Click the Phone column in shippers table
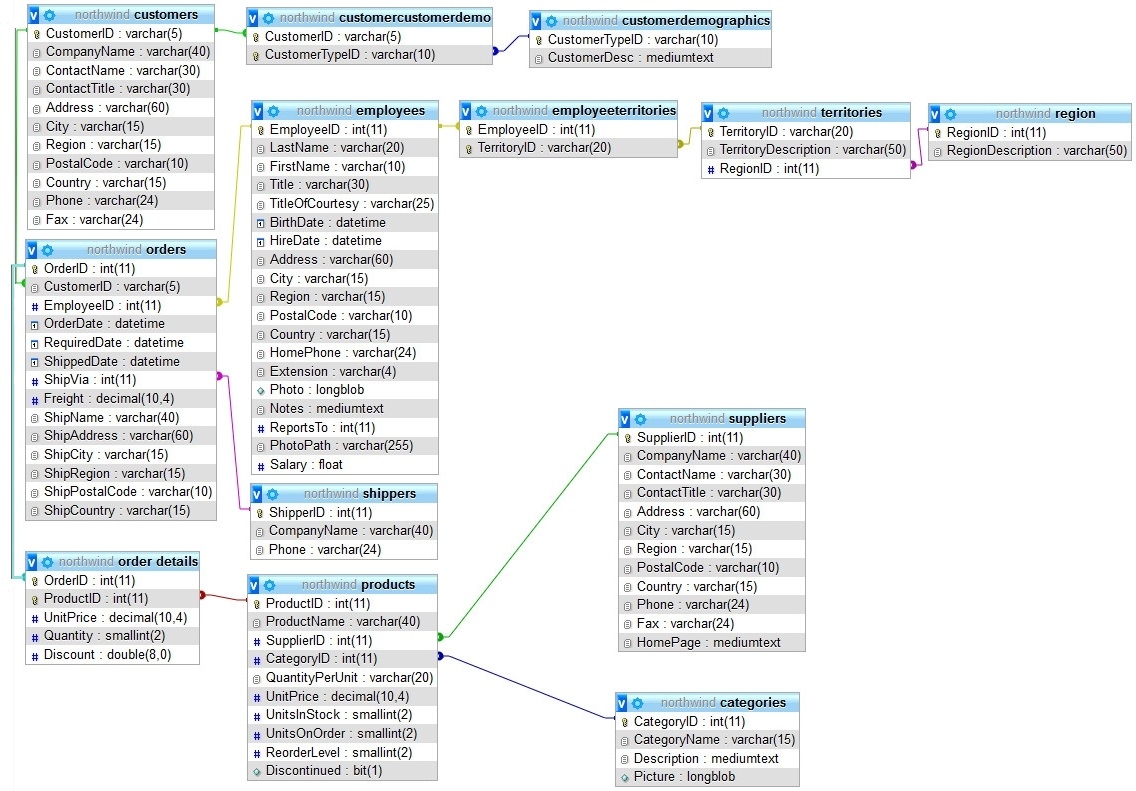 pyautogui.click(x=344, y=550)
